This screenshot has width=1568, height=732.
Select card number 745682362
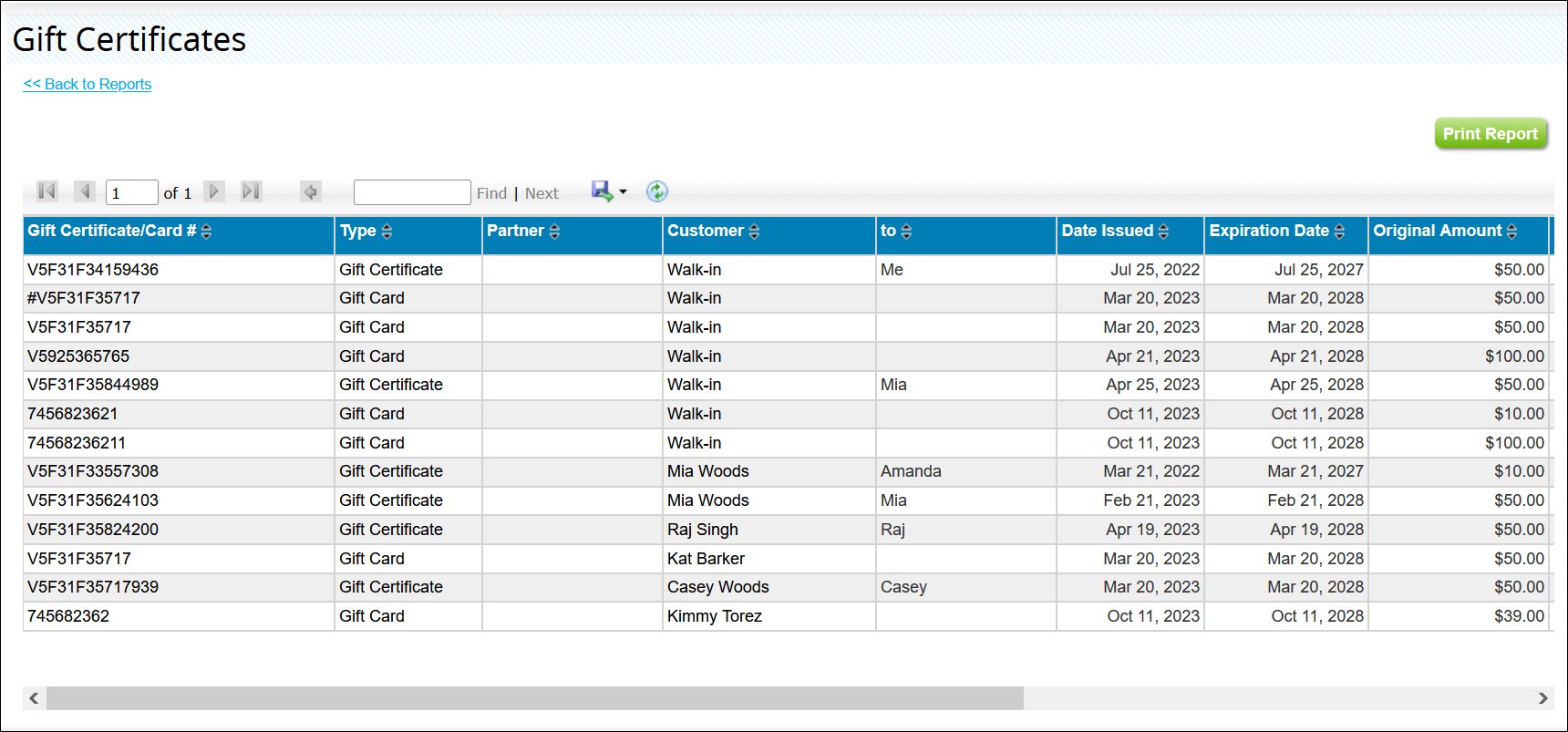point(68,616)
